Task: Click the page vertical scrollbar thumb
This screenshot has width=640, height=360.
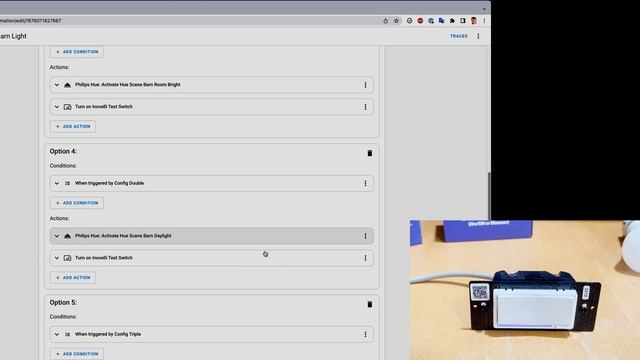Action: coord(489,195)
